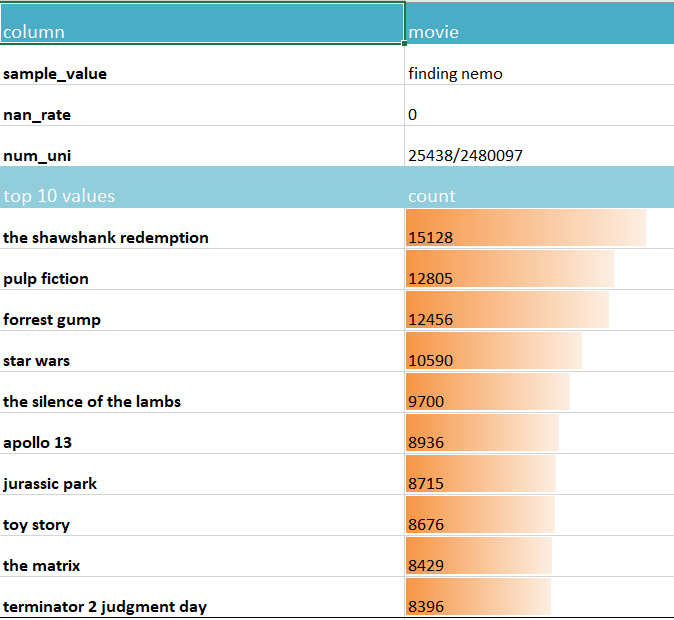
Task: Select the count cell '15128'
Action: (x=539, y=228)
